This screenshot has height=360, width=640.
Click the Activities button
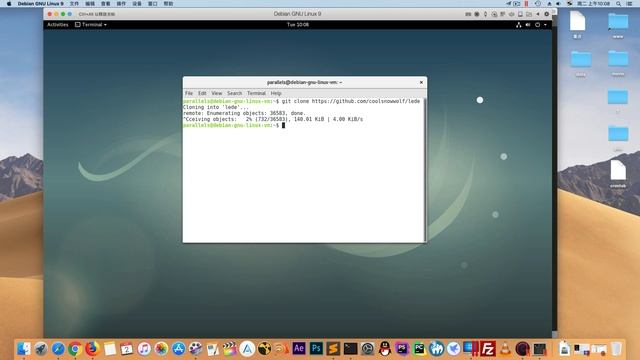point(58,25)
